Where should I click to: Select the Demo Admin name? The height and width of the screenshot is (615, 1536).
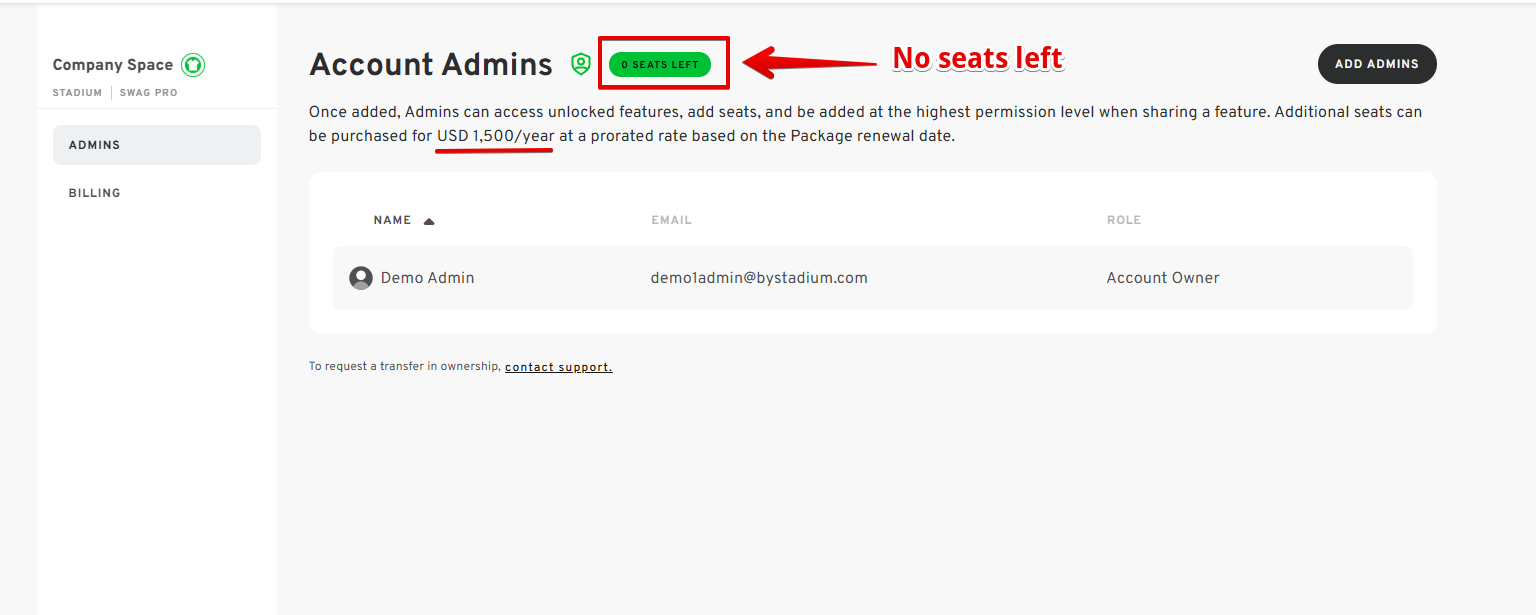tap(427, 278)
